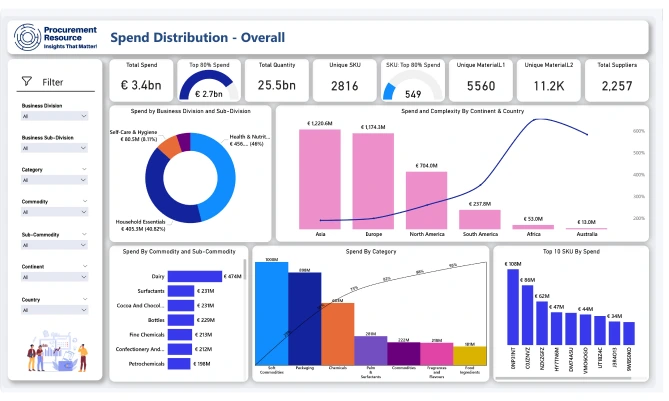Click the funnel Filter icon
Screen dimensions: 669x401
(x=26, y=82)
